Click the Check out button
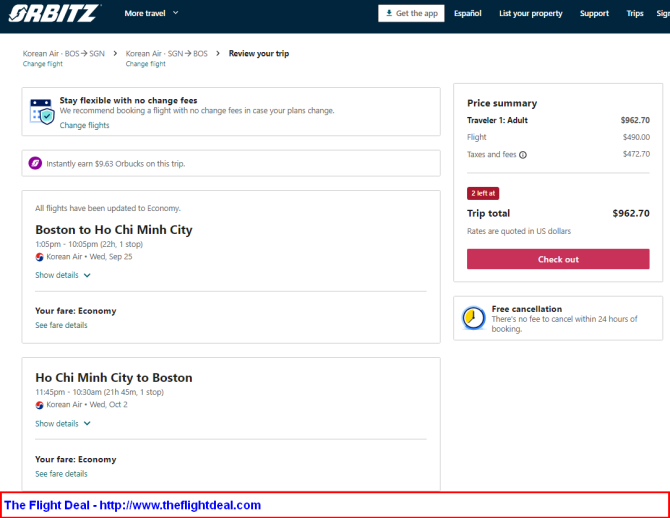This screenshot has width=670, height=518. [x=558, y=259]
